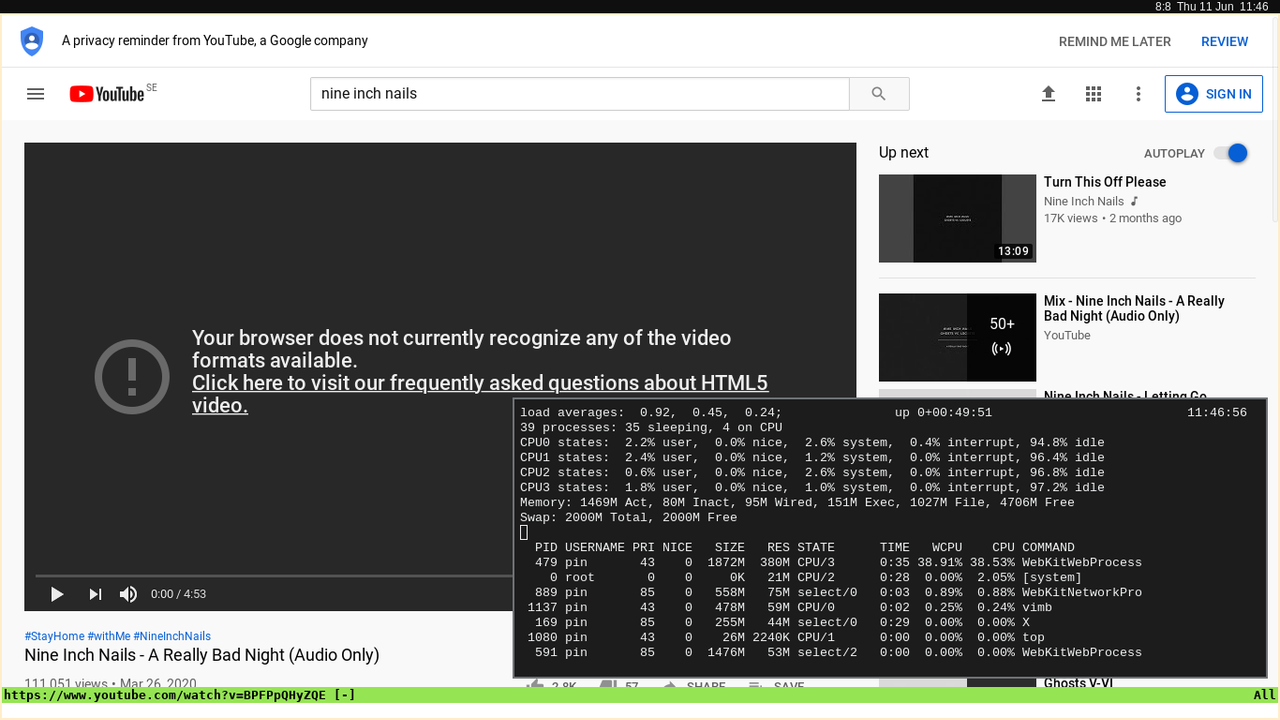Click the Swap line in top
Screen dimensions: 1280x720
click(629, 518)
